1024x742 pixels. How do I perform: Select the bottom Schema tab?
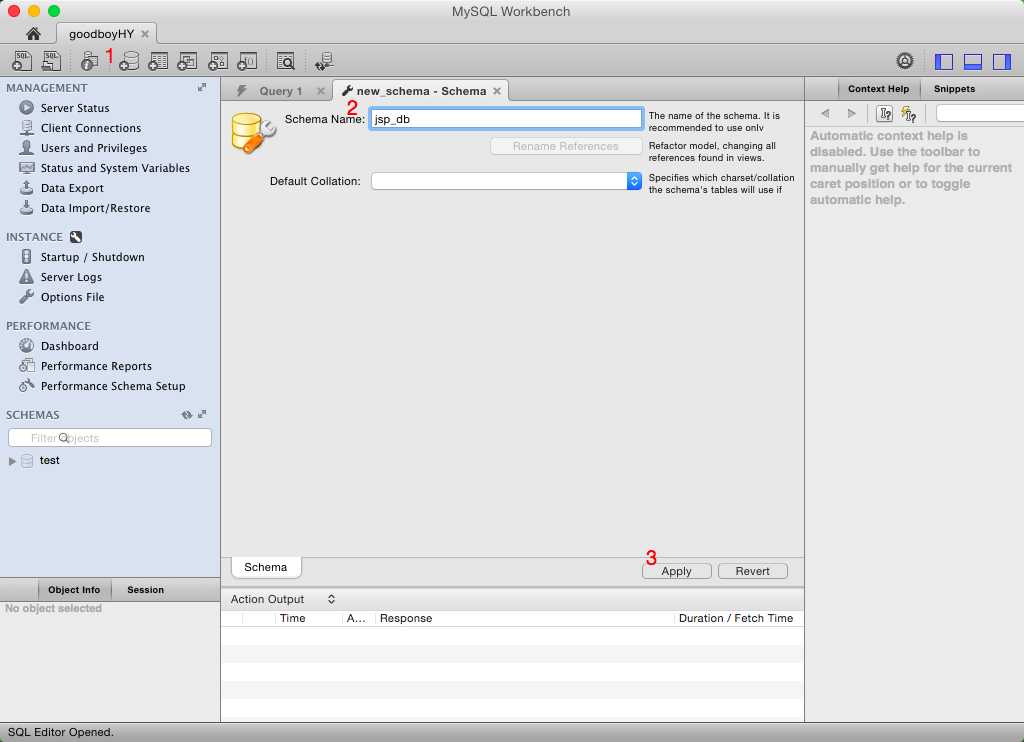pyautogui.click(x=266, y=568)
